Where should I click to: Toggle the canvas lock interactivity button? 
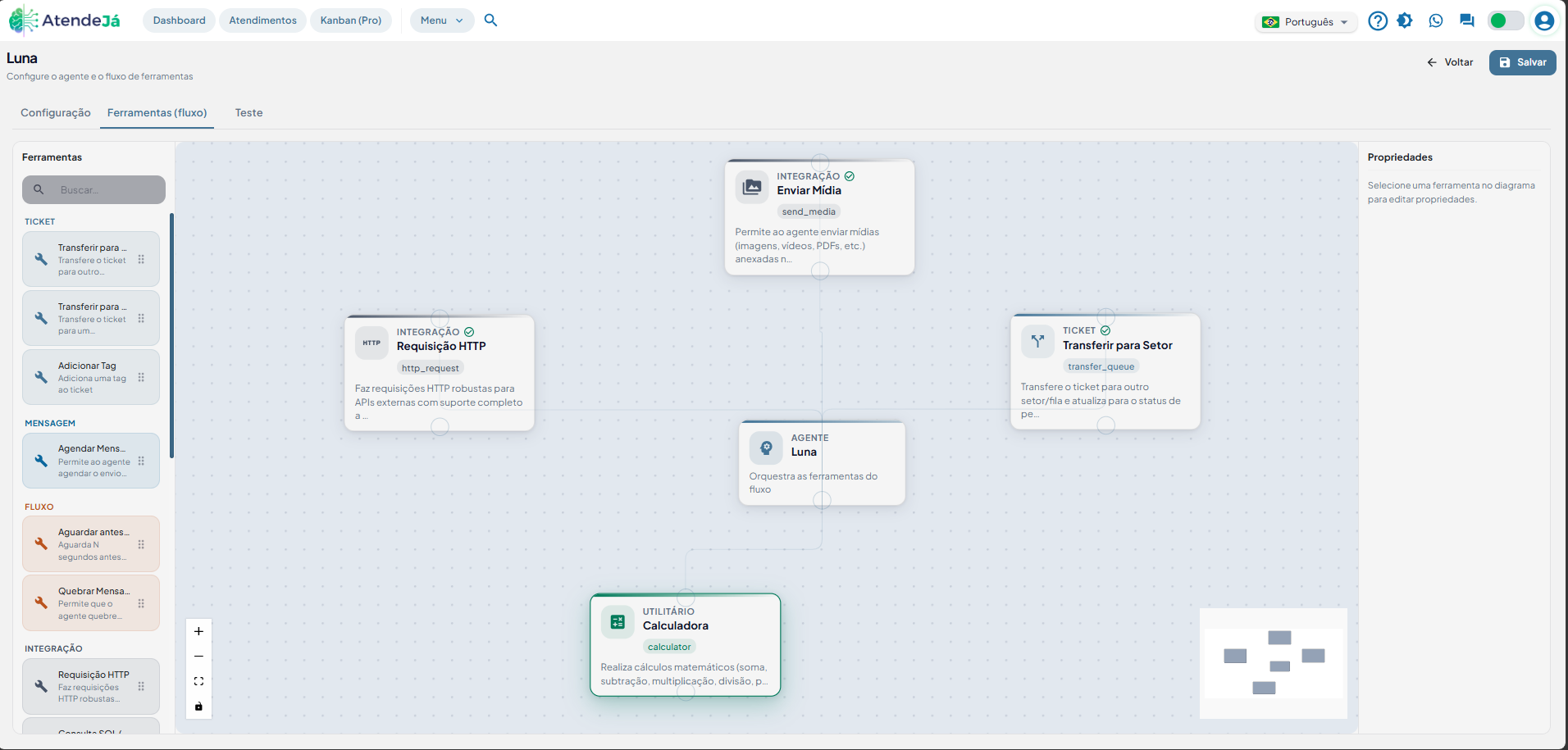click(198, 707)
